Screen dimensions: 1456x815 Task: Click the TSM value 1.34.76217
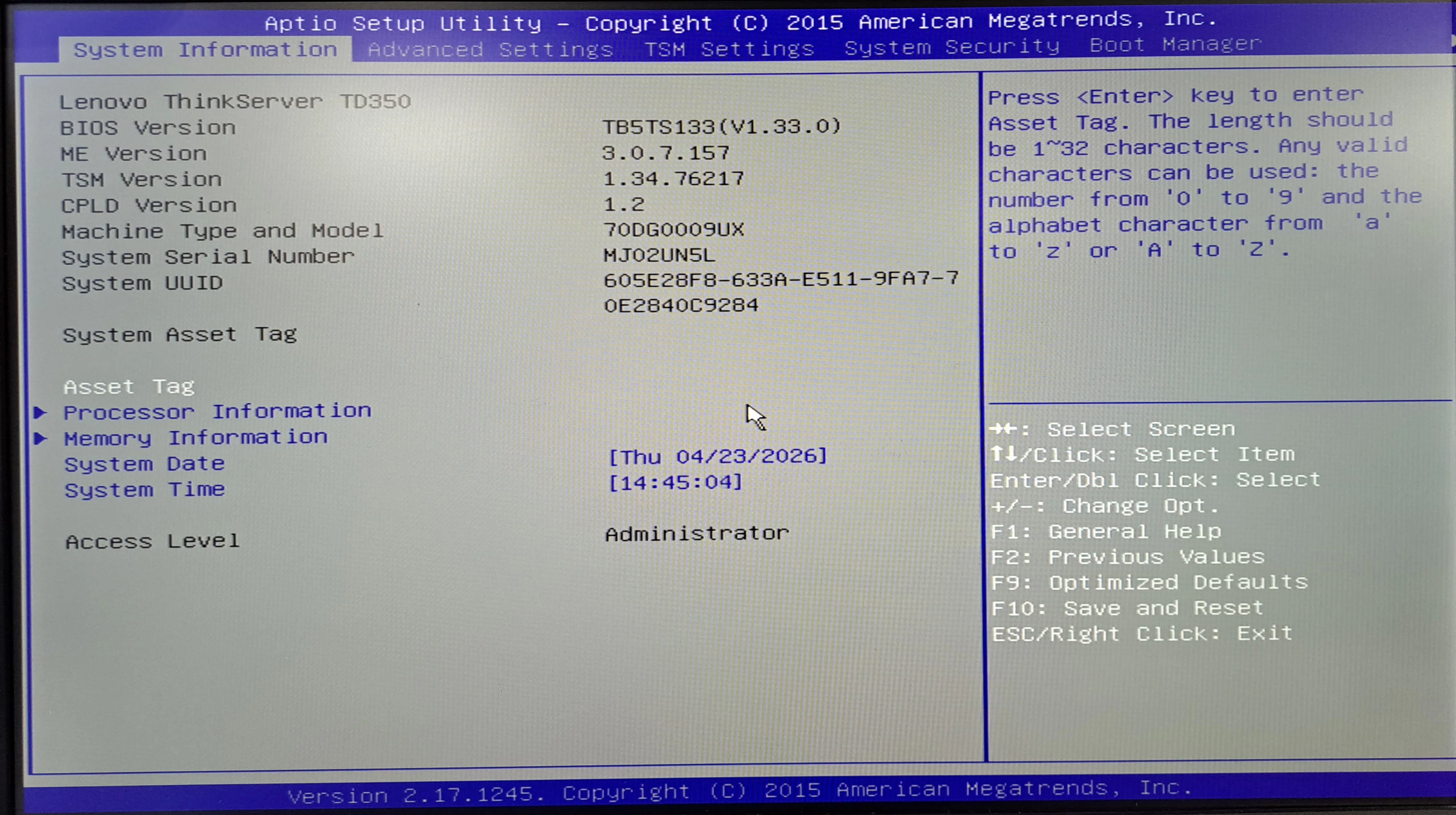(674, 178)
